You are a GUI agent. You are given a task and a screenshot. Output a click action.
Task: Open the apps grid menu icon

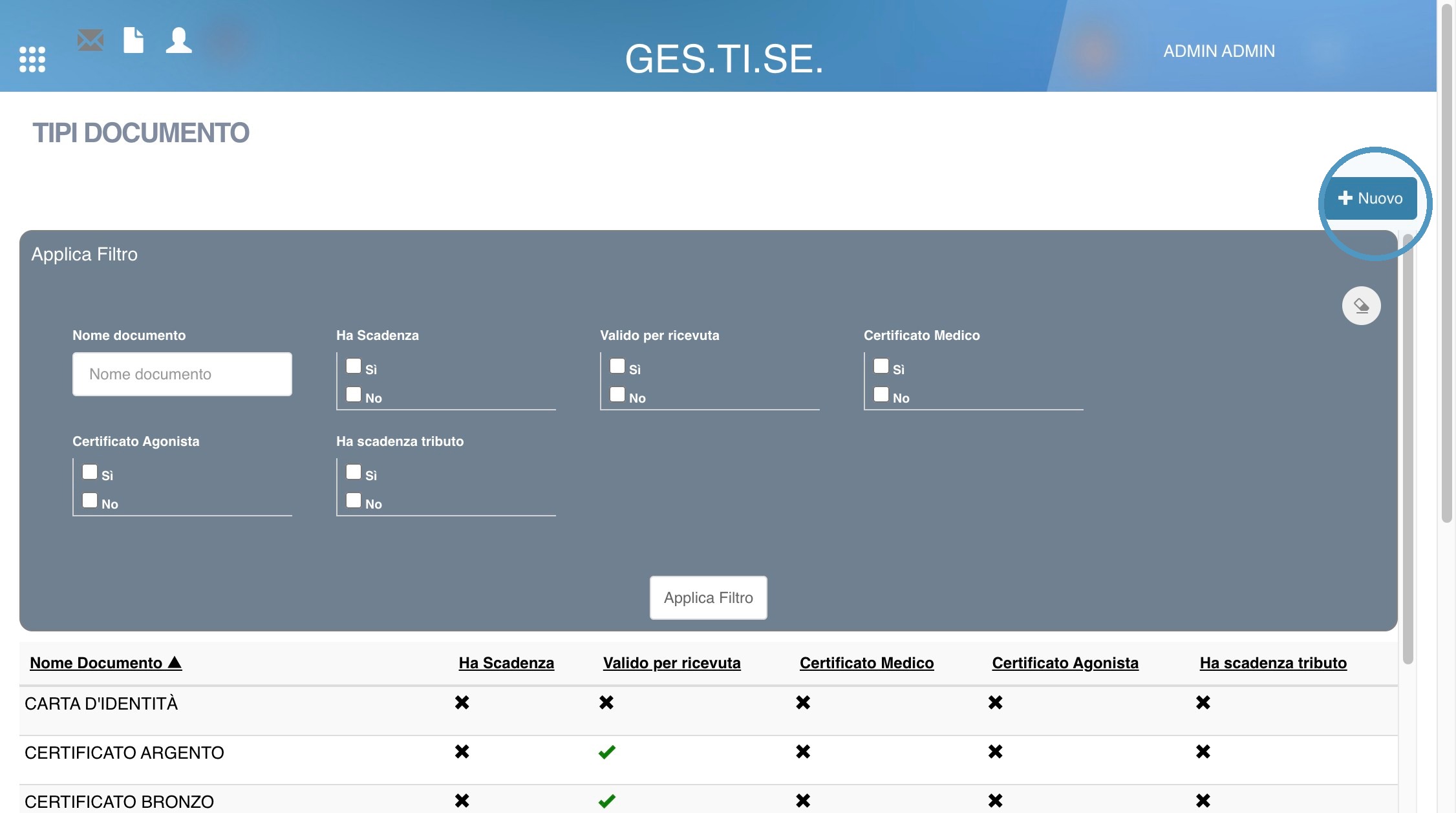coord(32,59)
